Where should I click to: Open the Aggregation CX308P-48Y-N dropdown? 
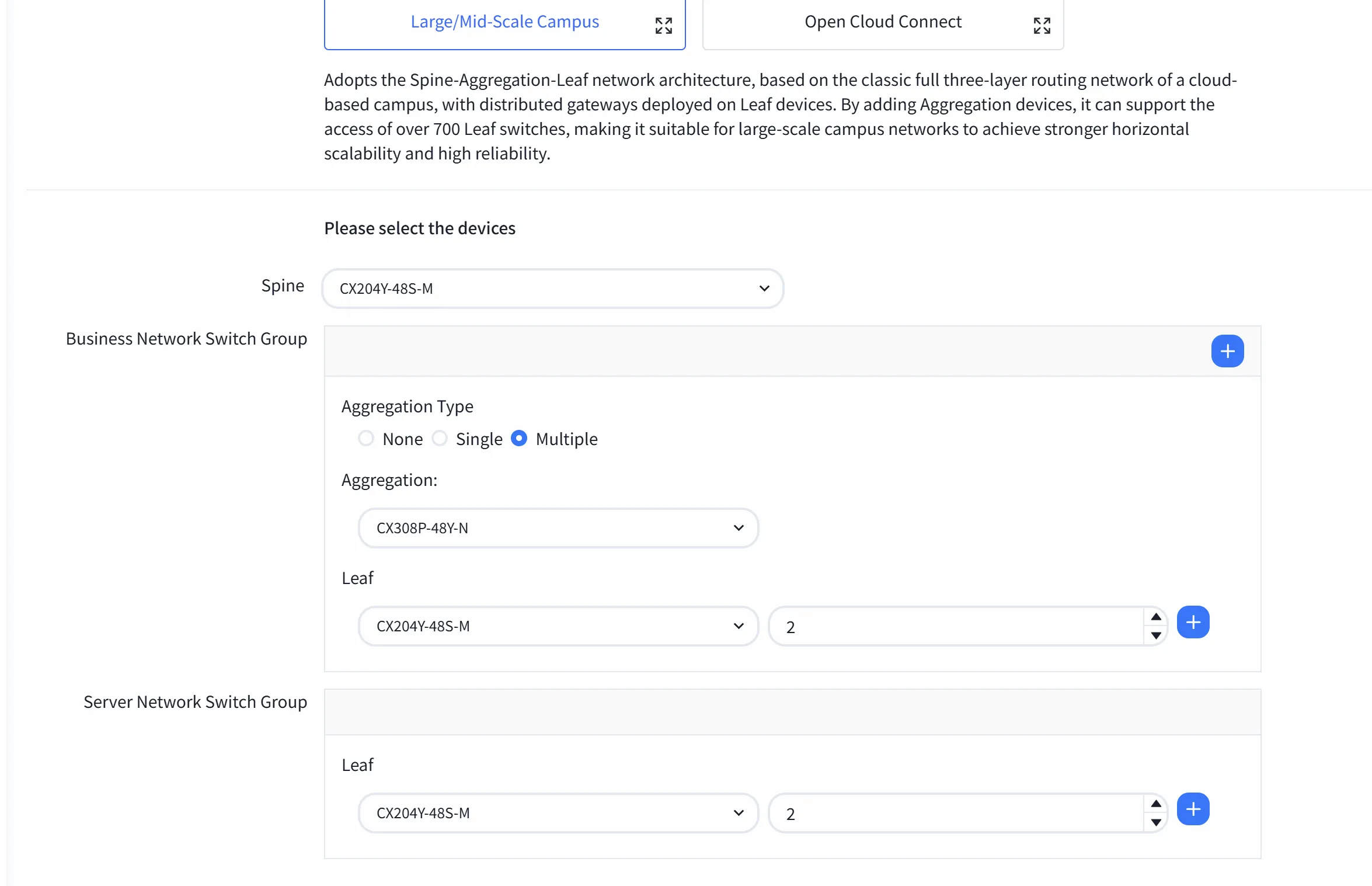(558, 528)
